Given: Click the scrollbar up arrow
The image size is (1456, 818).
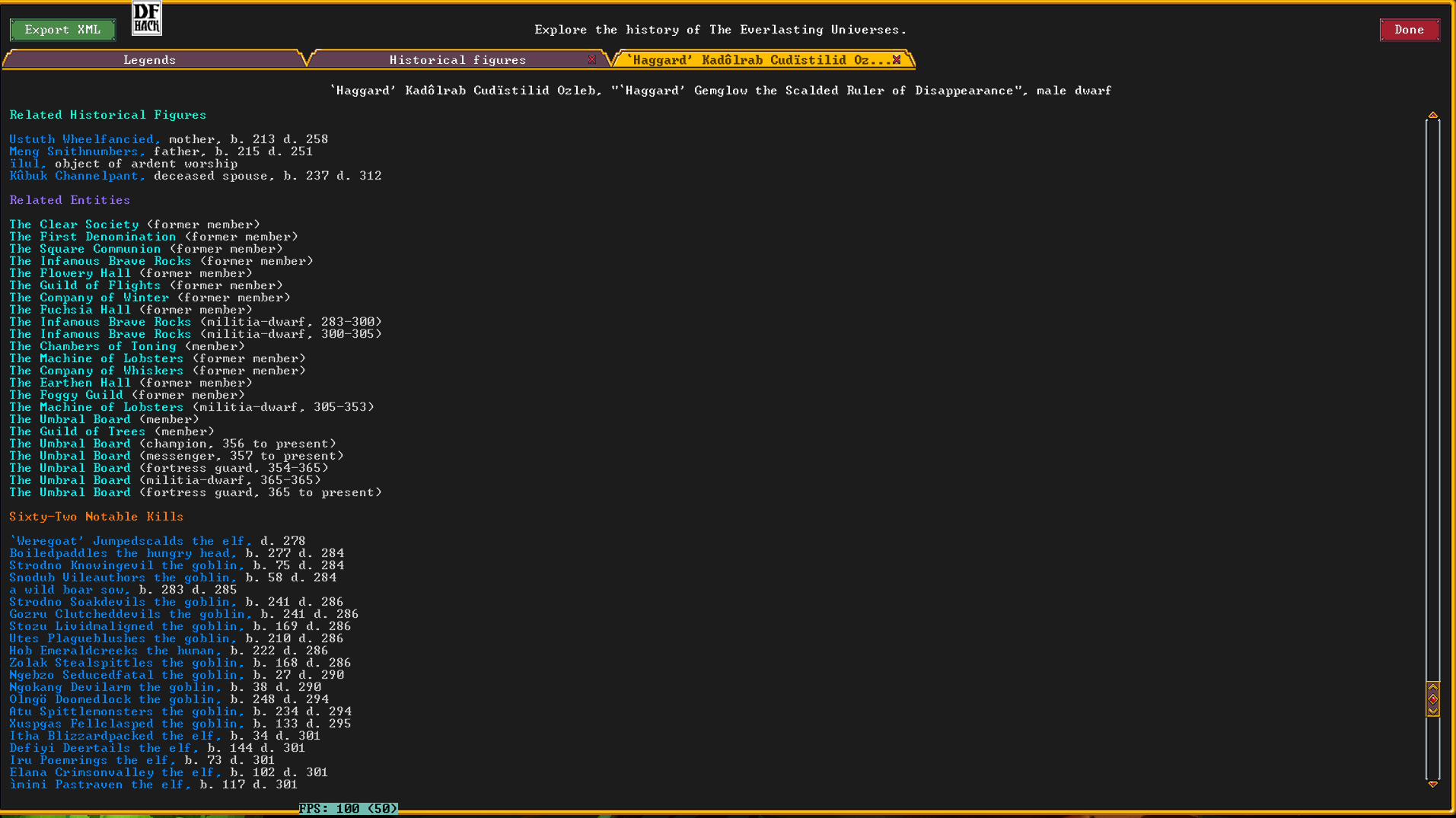Looking at the screenshot, I should pos(1432,115).
